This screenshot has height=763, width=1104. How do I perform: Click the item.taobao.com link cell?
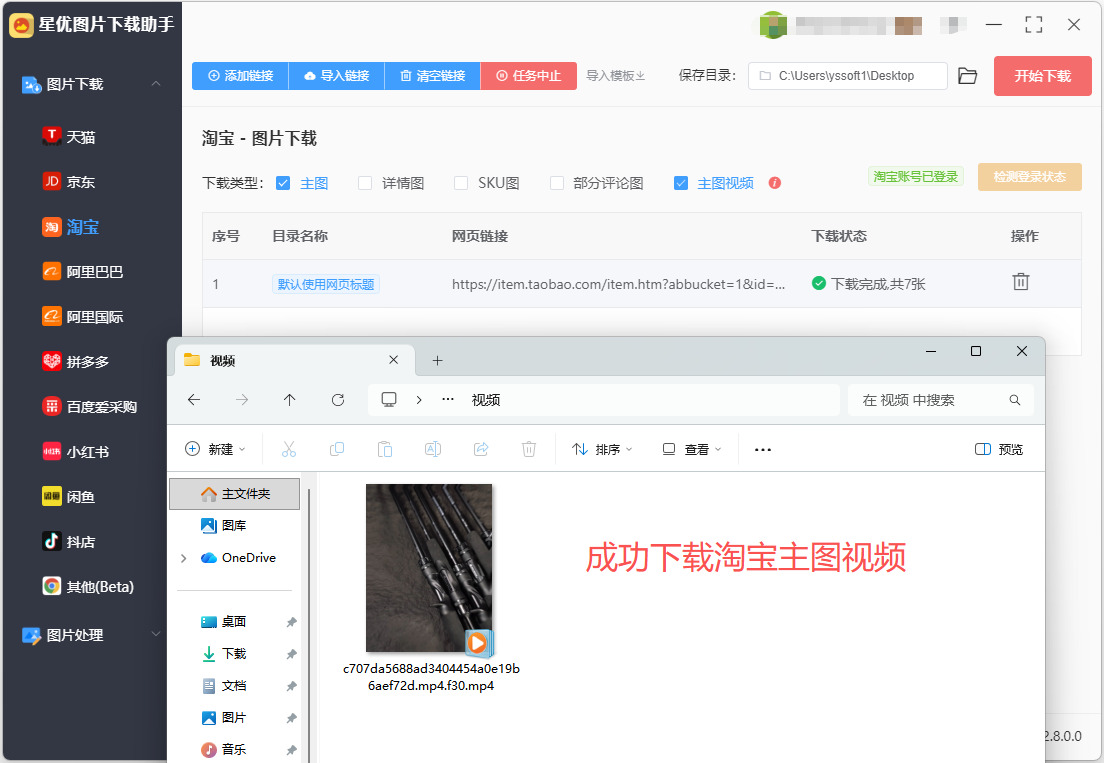(x=618, y=284)
